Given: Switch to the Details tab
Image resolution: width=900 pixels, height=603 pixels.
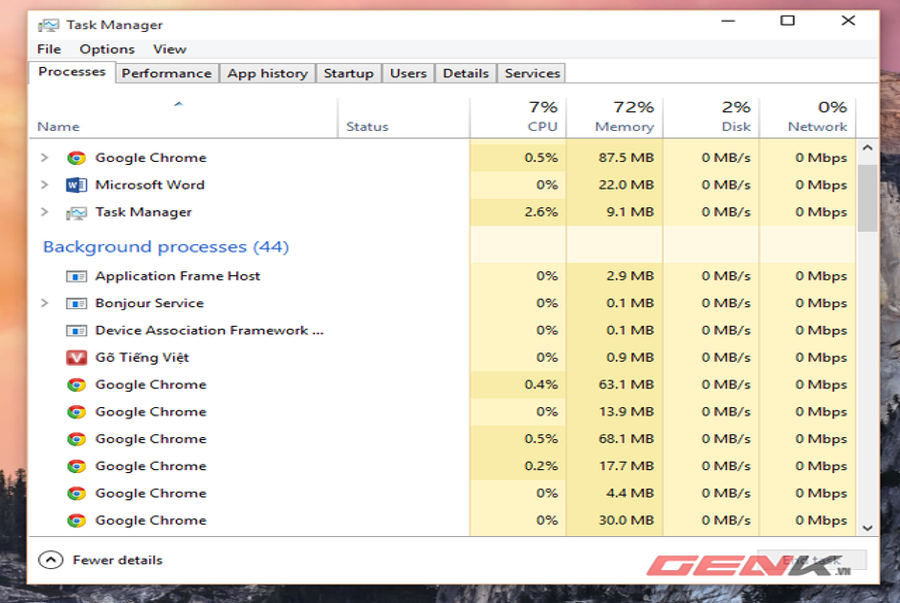Looking at the screenshot, I should (465, 73).
